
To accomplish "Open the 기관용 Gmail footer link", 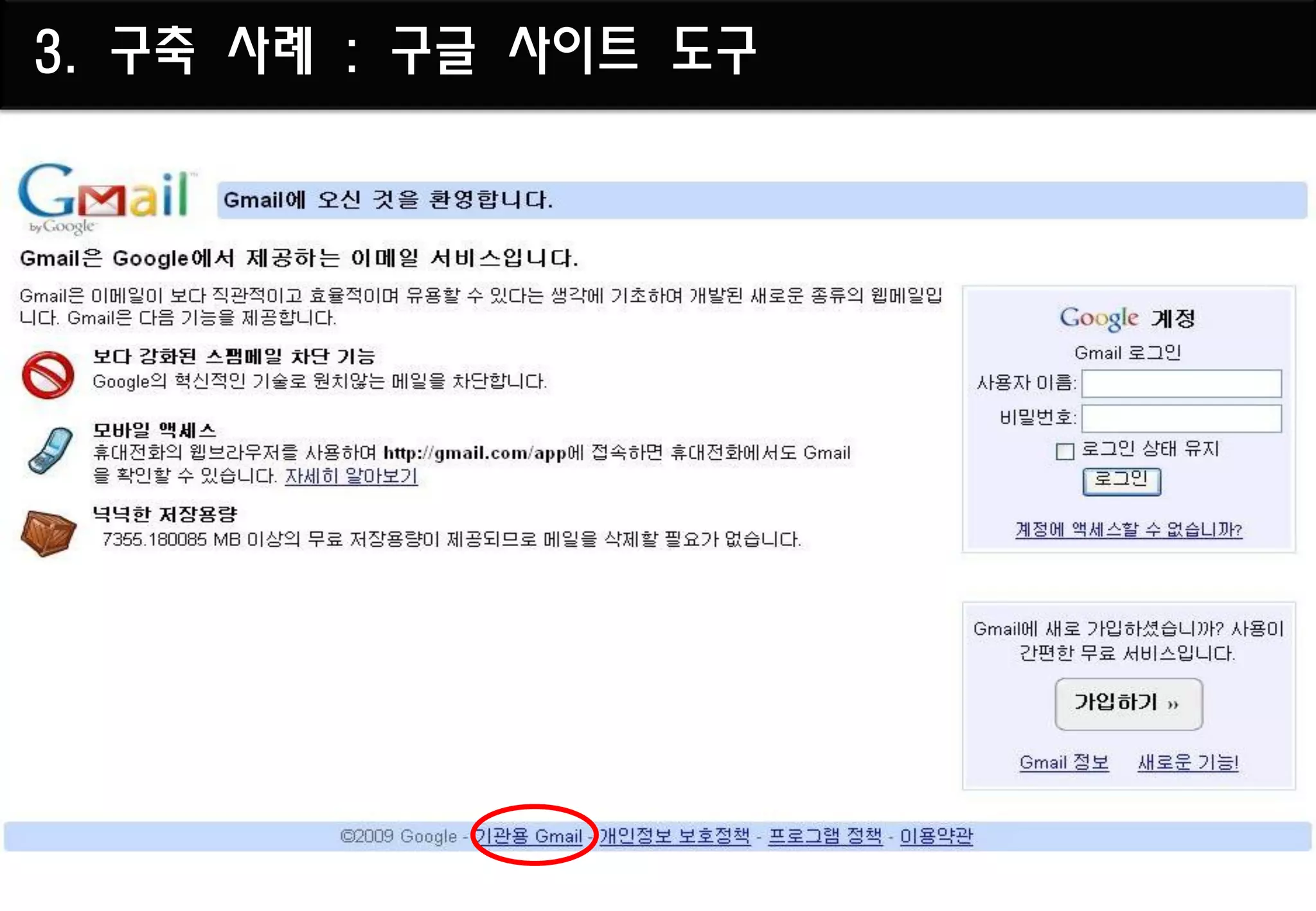I will coord(528,836).
